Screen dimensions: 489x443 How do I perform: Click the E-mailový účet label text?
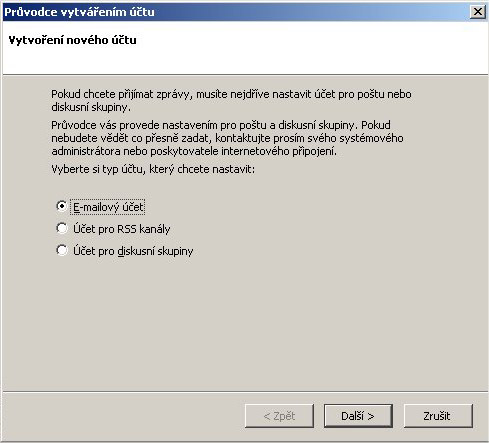108,207
